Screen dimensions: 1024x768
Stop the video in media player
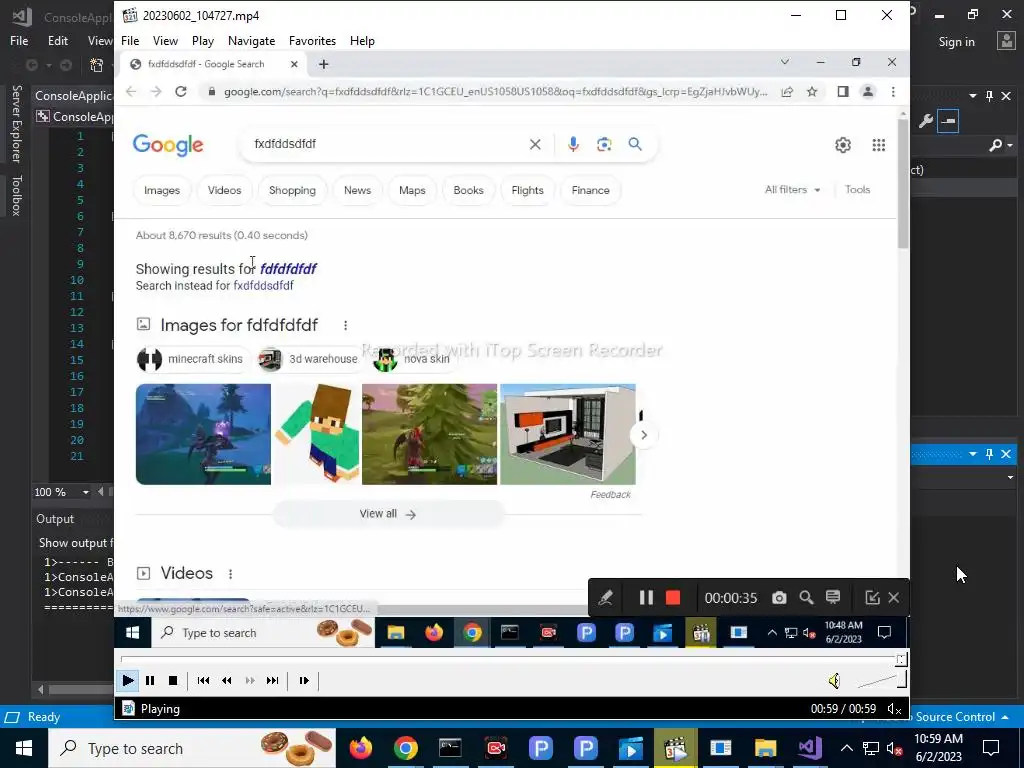pos(172,680)
